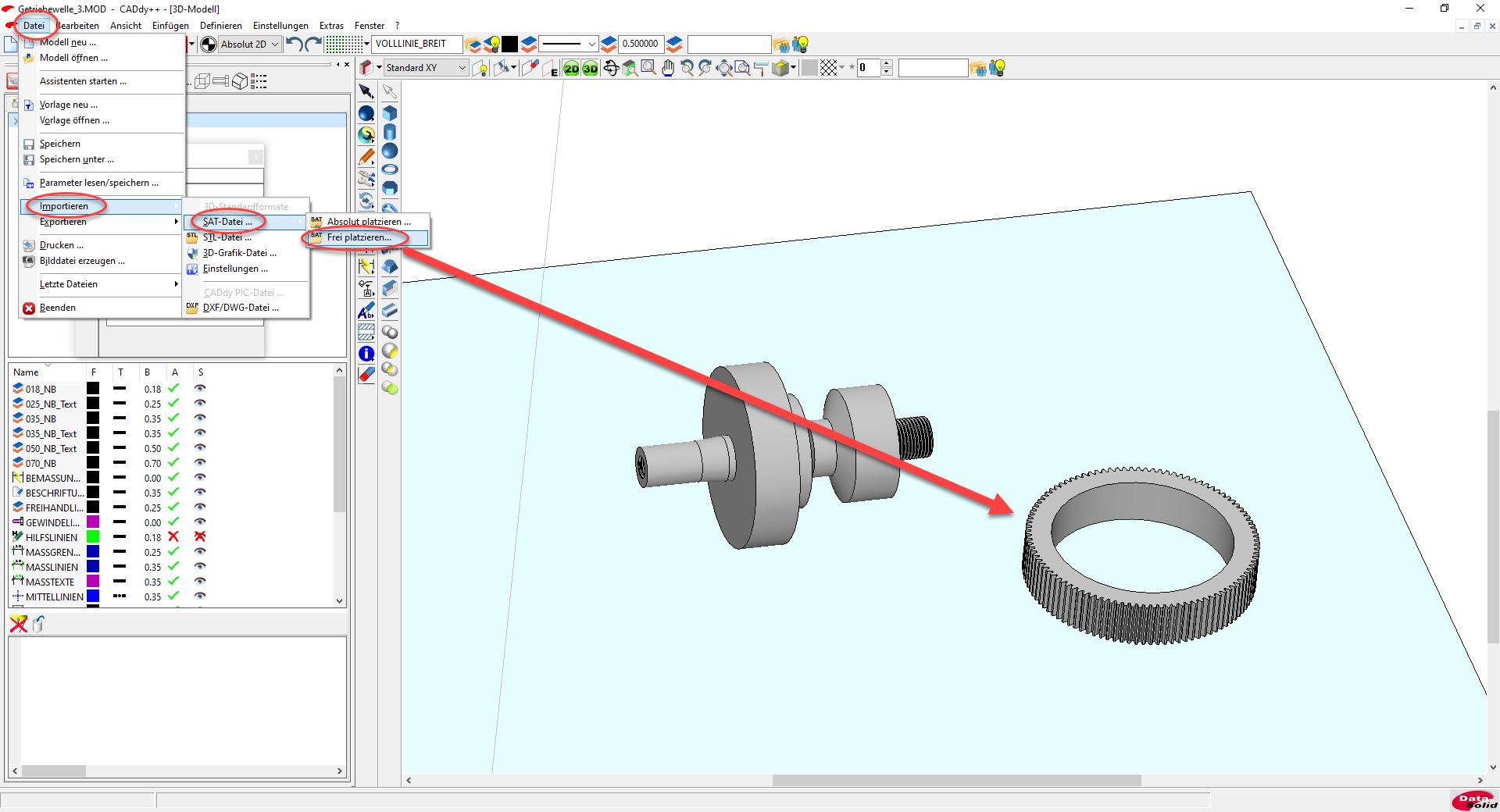
Task: Click the redo arrow icon
Action: 313,44
